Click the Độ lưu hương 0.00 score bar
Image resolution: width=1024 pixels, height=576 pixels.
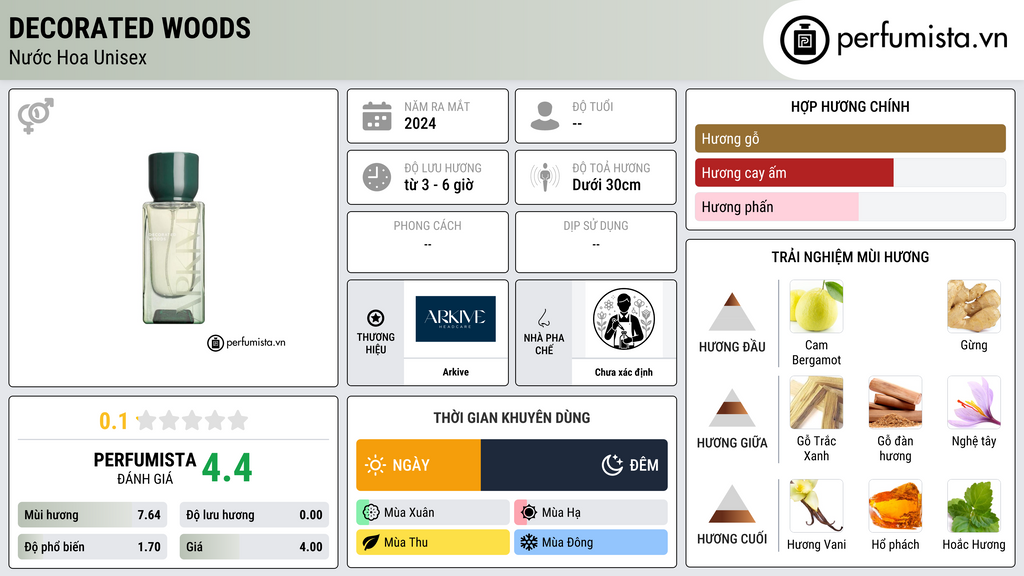click(254, 515)
